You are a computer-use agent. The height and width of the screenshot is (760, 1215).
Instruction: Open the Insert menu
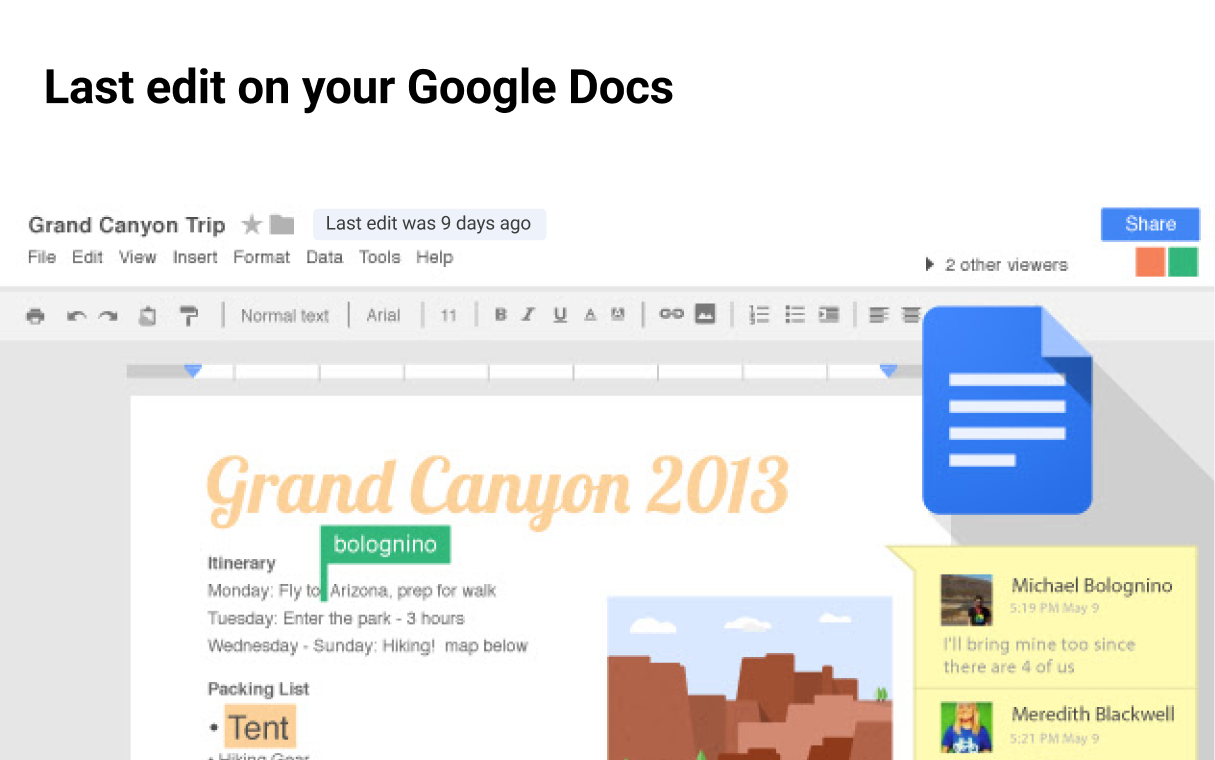(195, 257)
